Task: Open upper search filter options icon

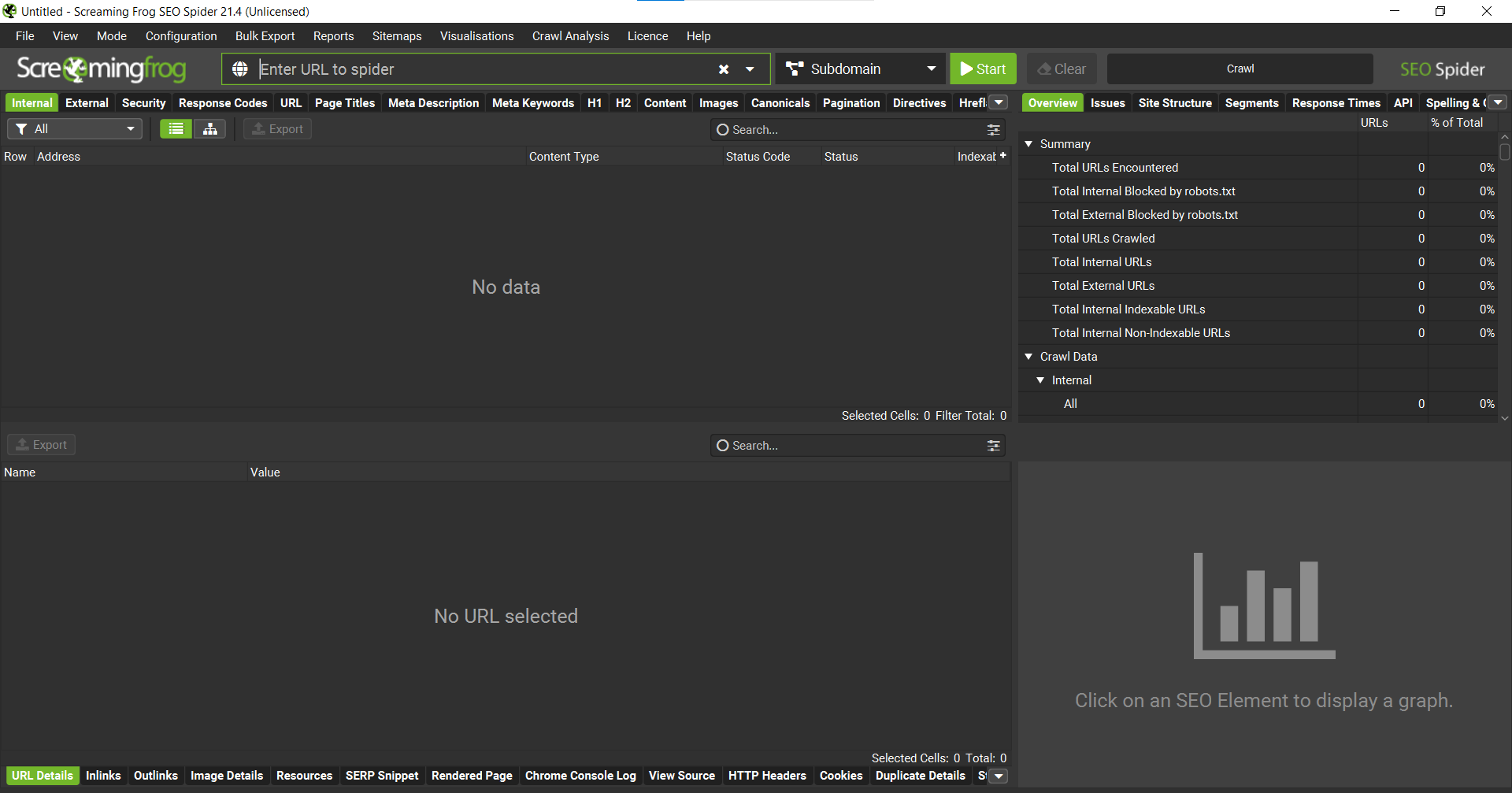Action: (x=994, y=130)
